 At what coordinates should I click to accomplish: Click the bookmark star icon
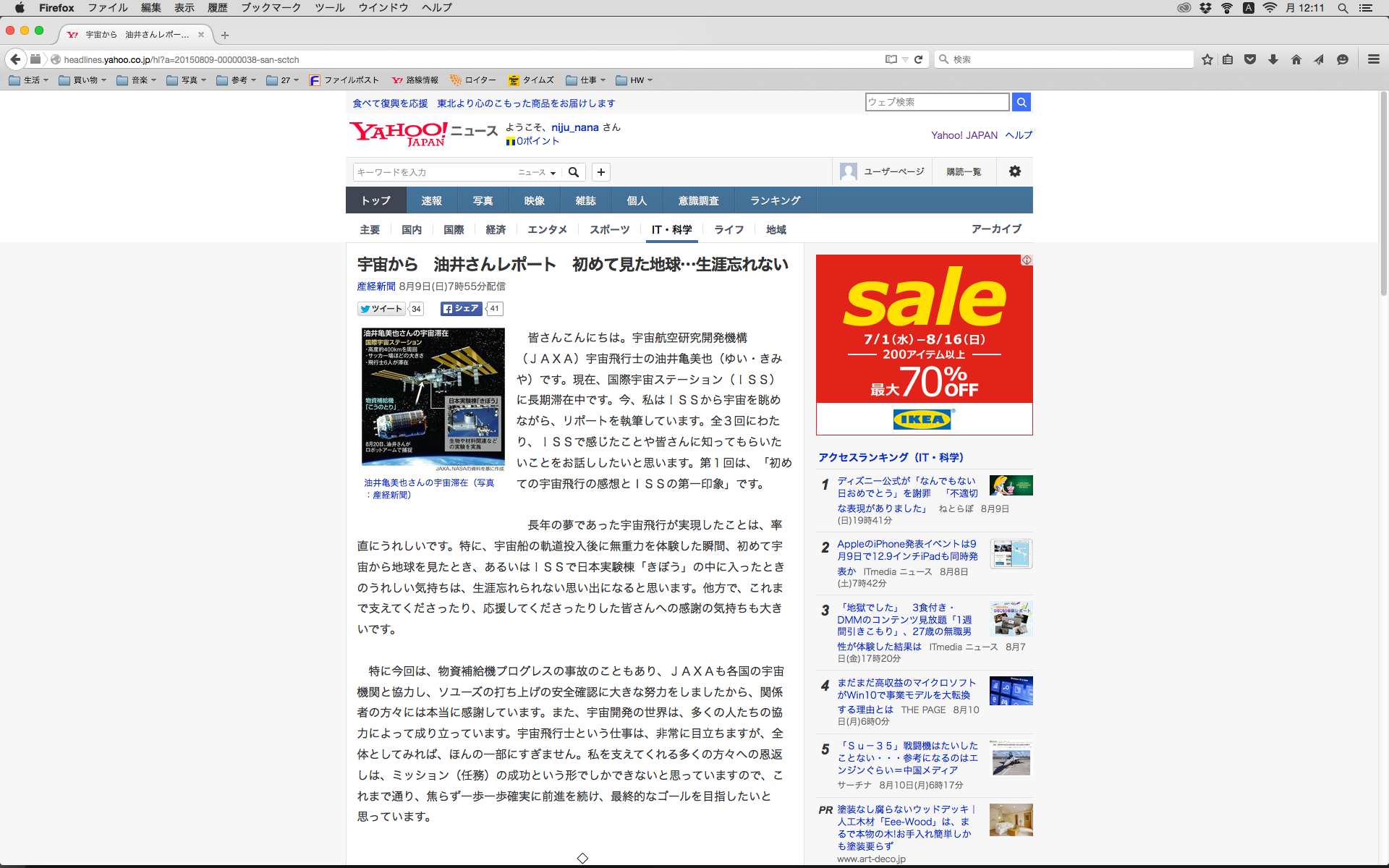pos(1207,60)
